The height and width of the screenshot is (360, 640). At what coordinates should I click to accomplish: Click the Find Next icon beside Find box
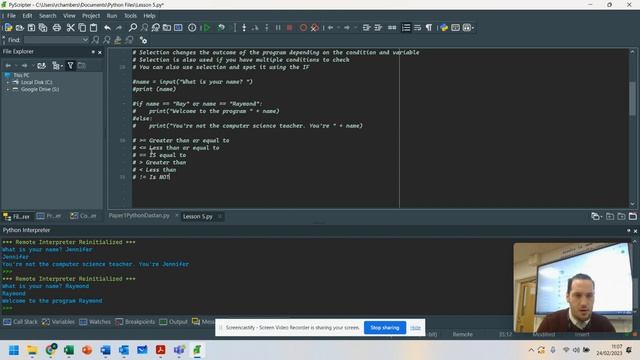click(x=95, y=40)
